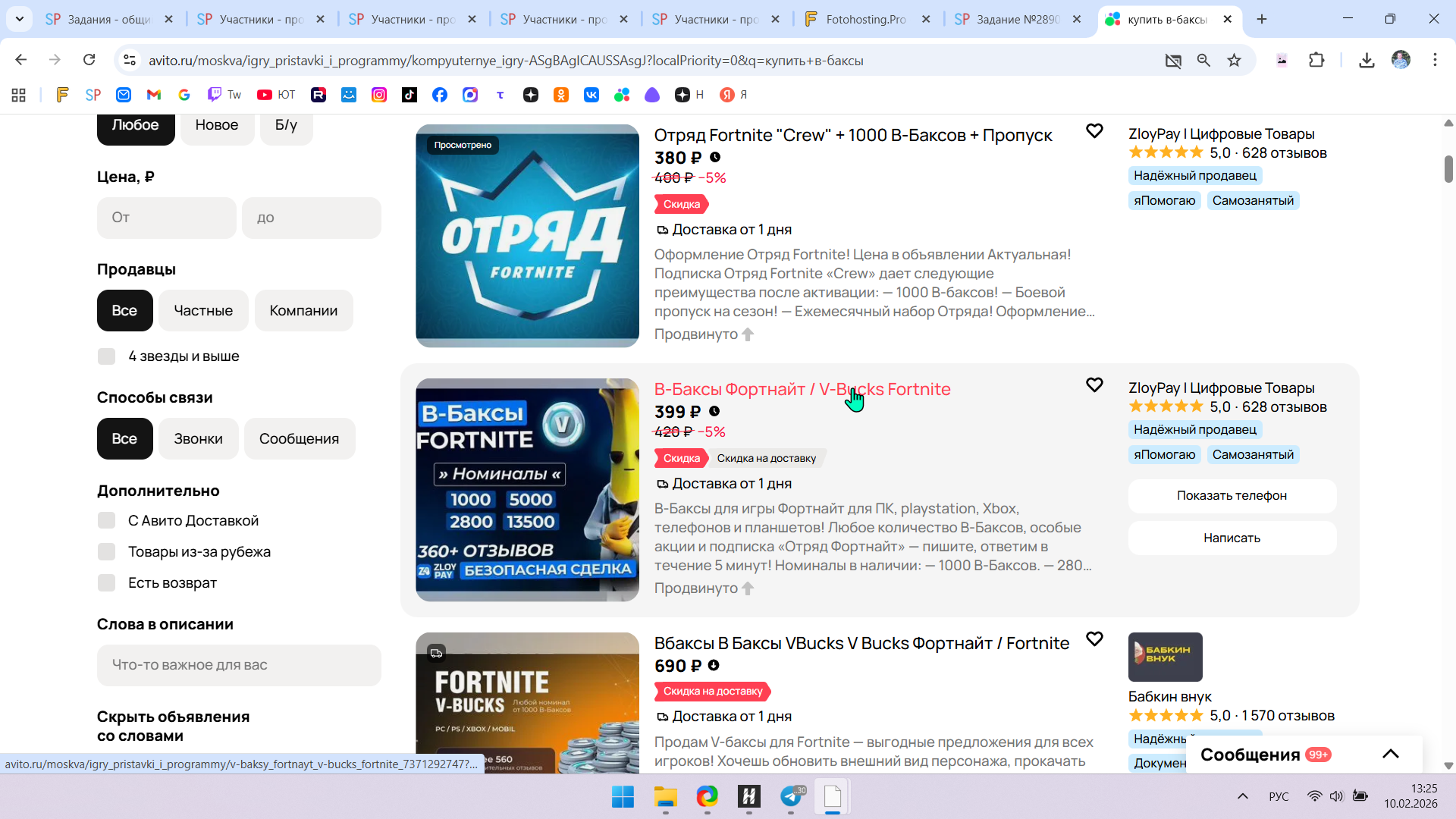Viewport: 1456px width, 819px height.
Task: Show hidden system tray icons
Action: point(1242,796)
